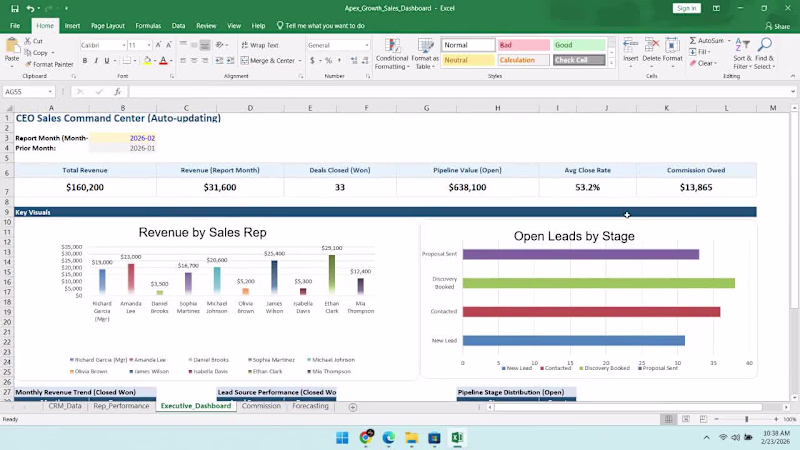Image resolution: width=800 pixels, height=450 pixels.
Task: Add a new sheet
Action: pyautogui.click(x=353, y=407)
